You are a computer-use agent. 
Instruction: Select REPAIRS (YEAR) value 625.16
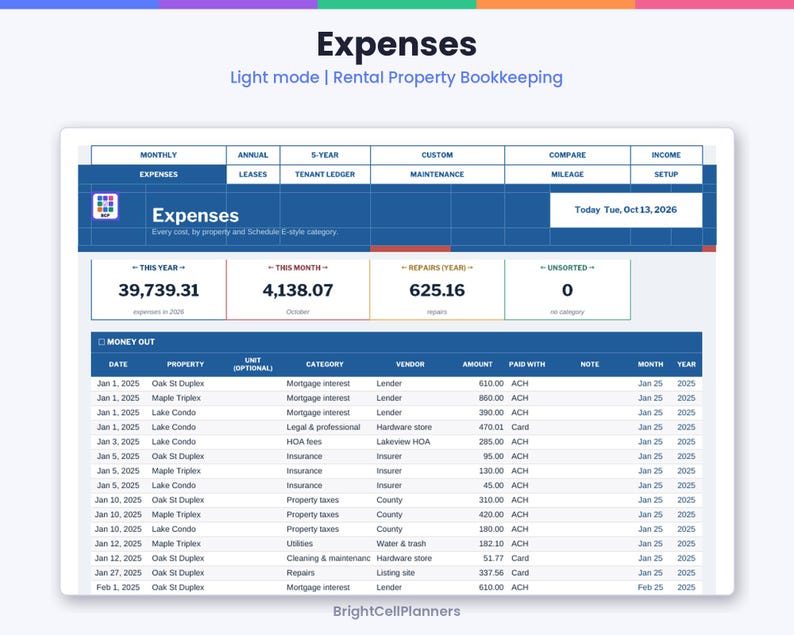pos(437,290)
